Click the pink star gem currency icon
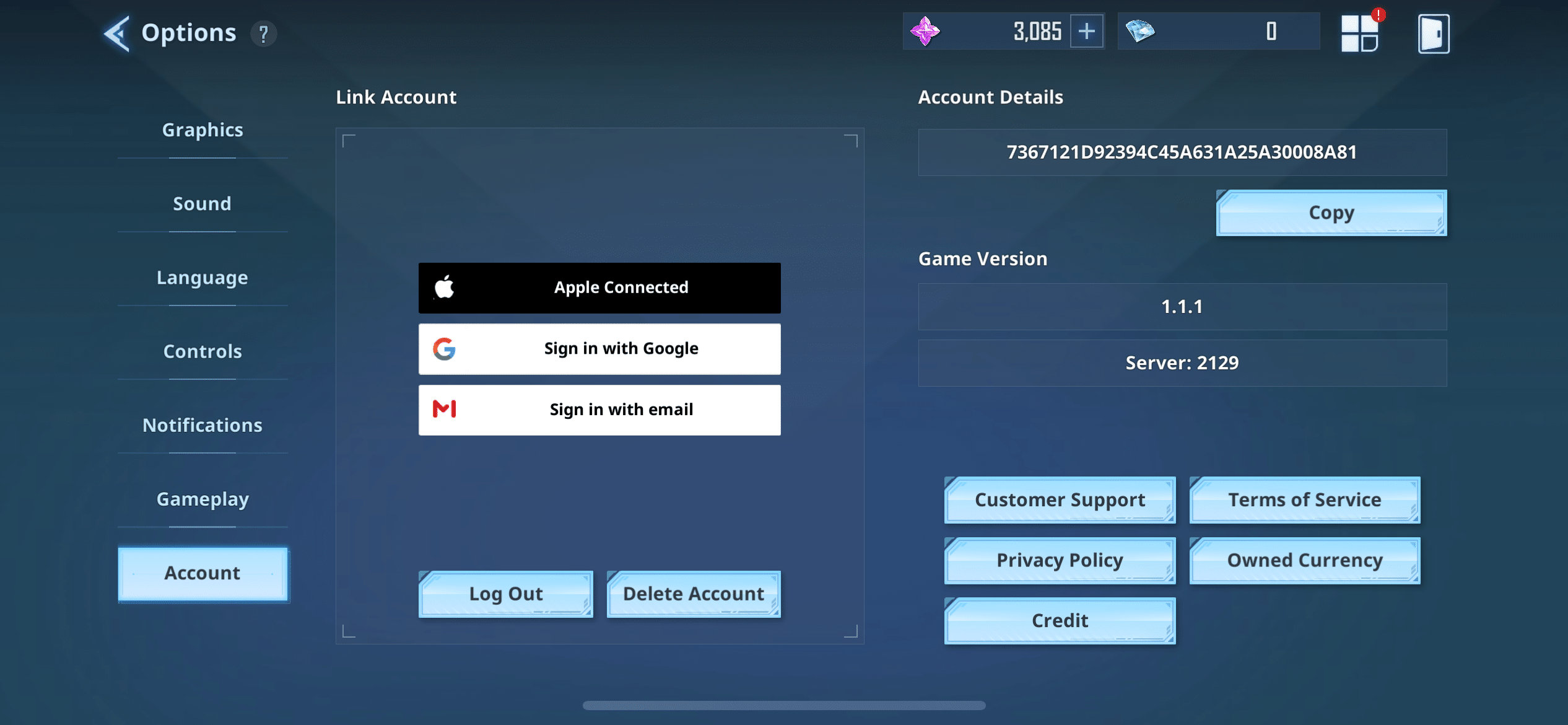The height and width of the screenshot is (725, 1568). pyautogui.click(x=925, y=32)
